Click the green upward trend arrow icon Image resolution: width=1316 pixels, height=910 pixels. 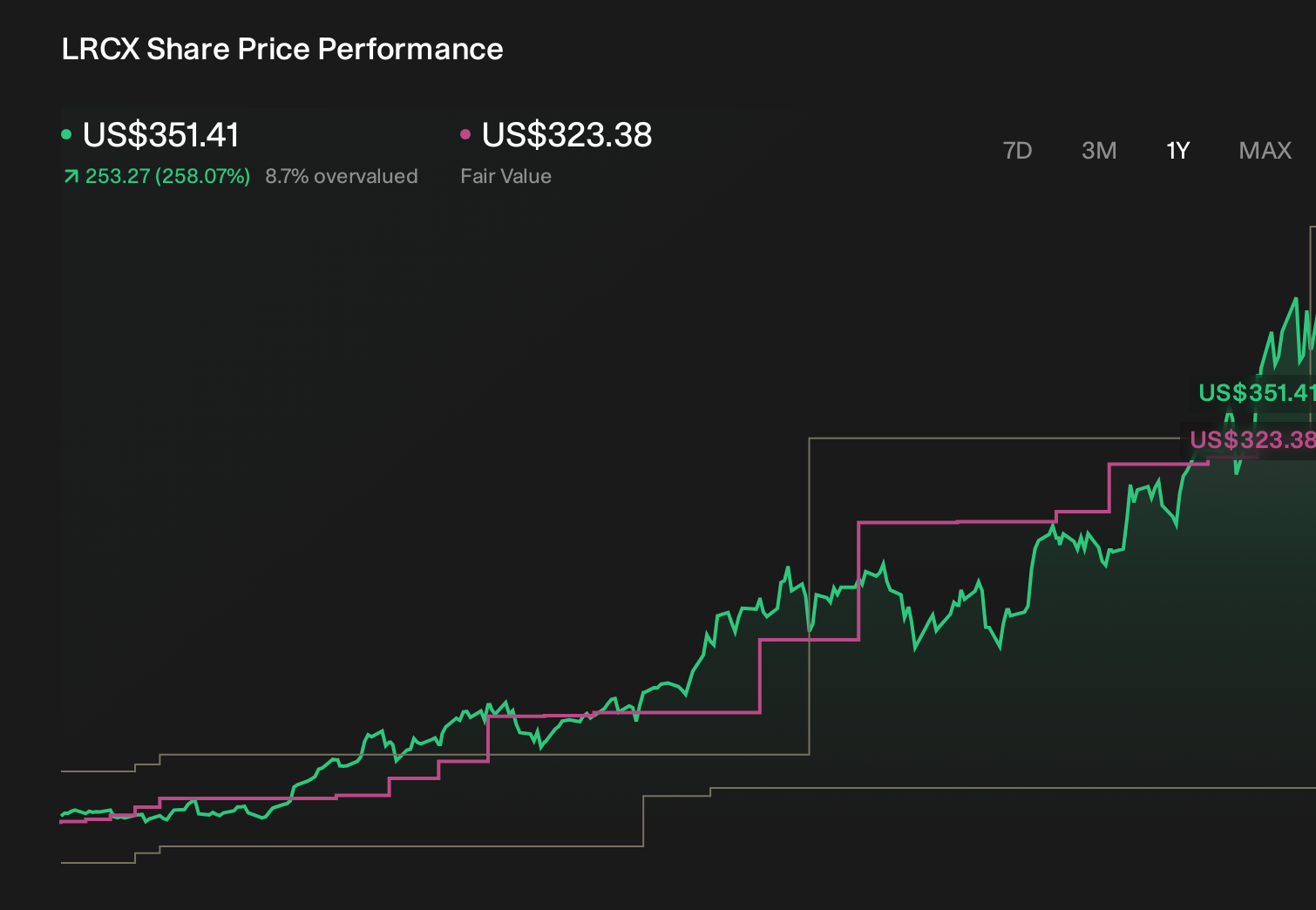(71, 177)
